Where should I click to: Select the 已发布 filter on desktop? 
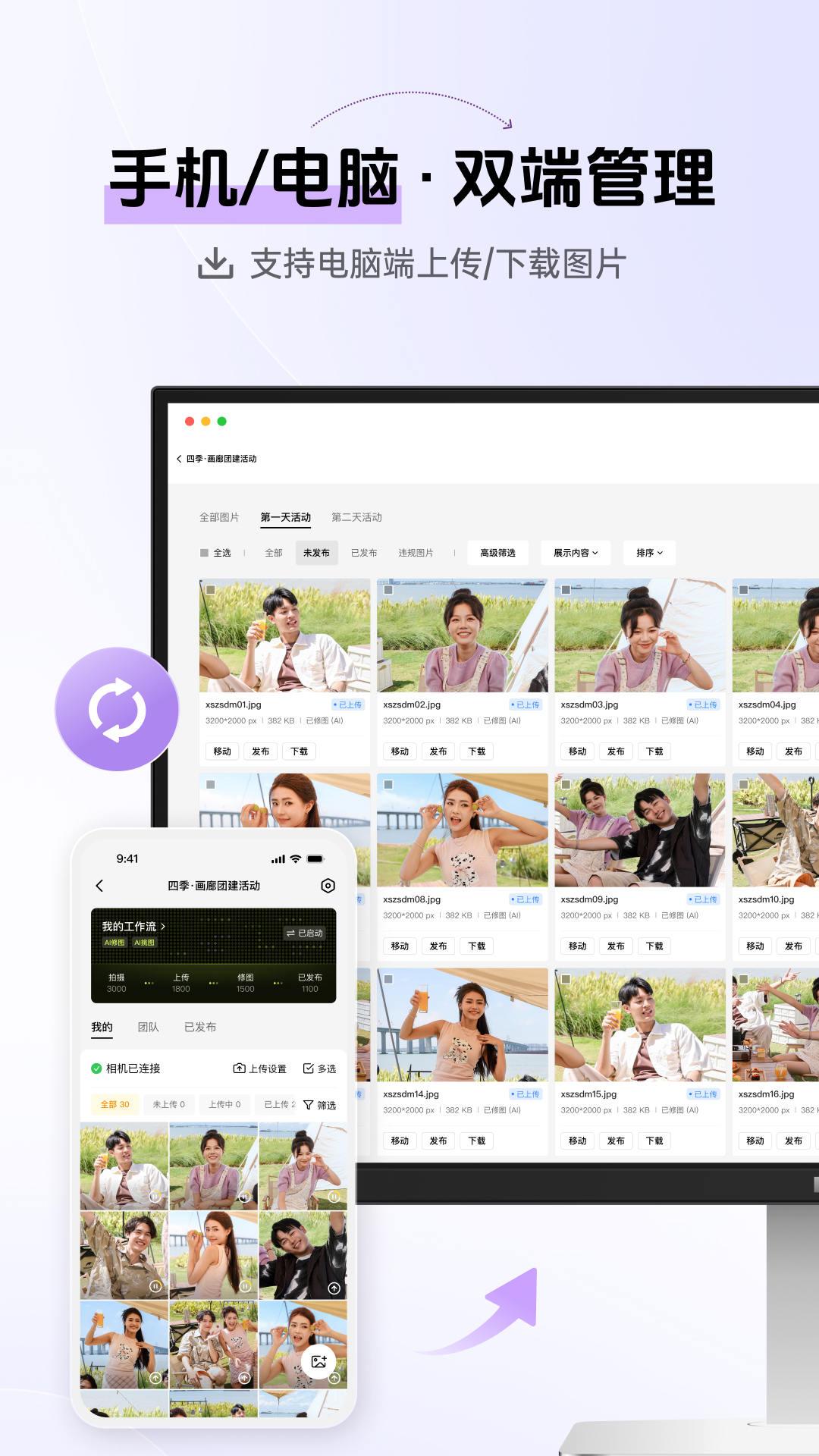point(364,553)
